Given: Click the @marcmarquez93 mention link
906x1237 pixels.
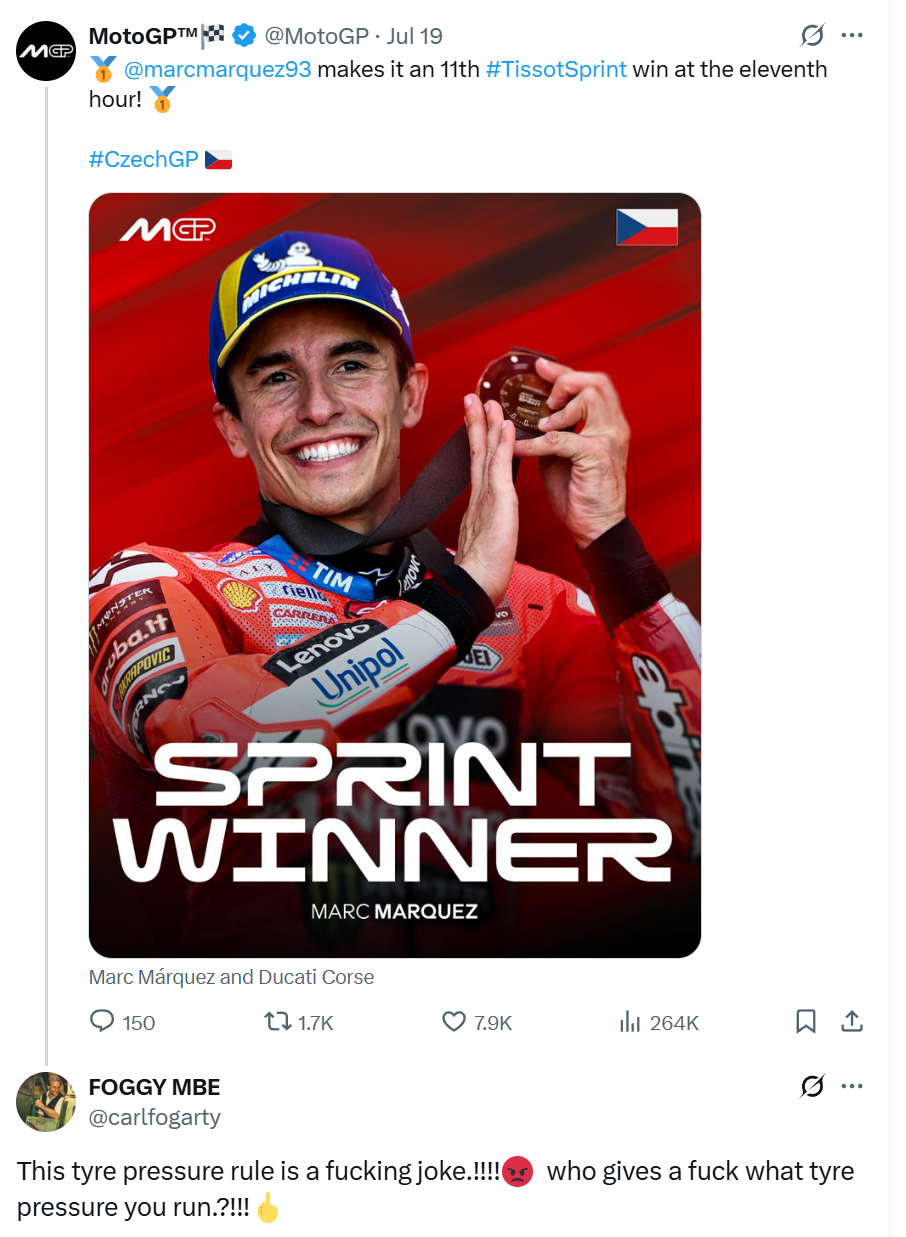Looking at the screenshot, I should [217, 70].
